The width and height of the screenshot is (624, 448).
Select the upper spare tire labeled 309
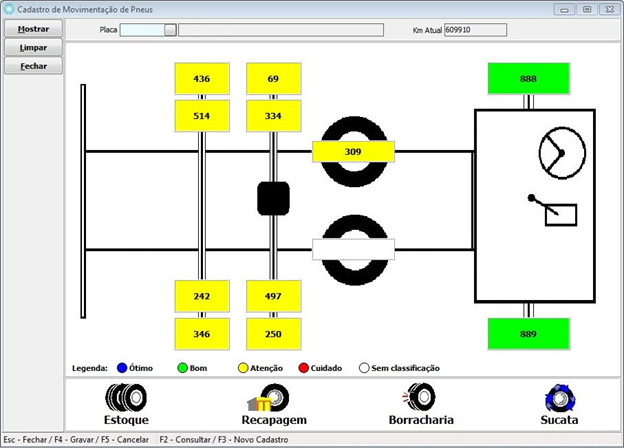353,152
